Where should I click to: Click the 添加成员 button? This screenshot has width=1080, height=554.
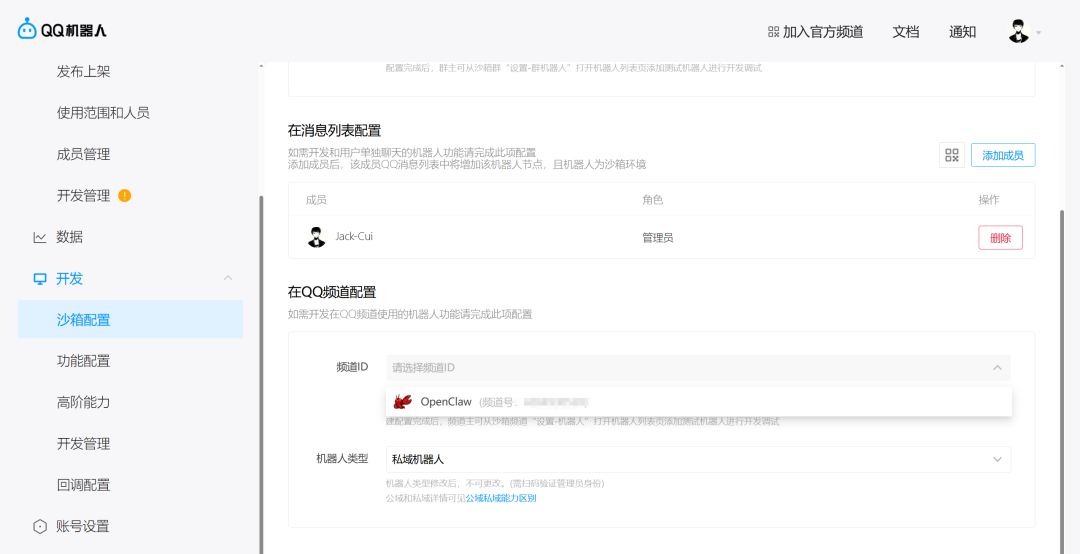pyautogui.click(x=1002, y=155)
